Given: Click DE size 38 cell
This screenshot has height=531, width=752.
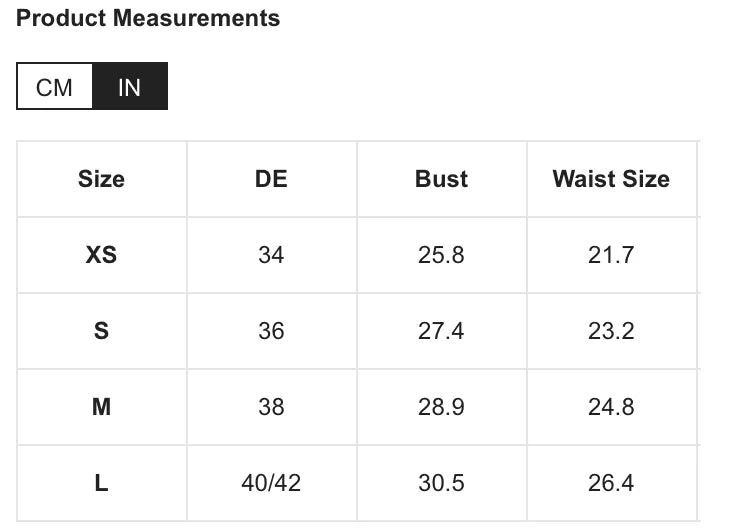Looking at the screenshot, I should [x=271, y=407].
